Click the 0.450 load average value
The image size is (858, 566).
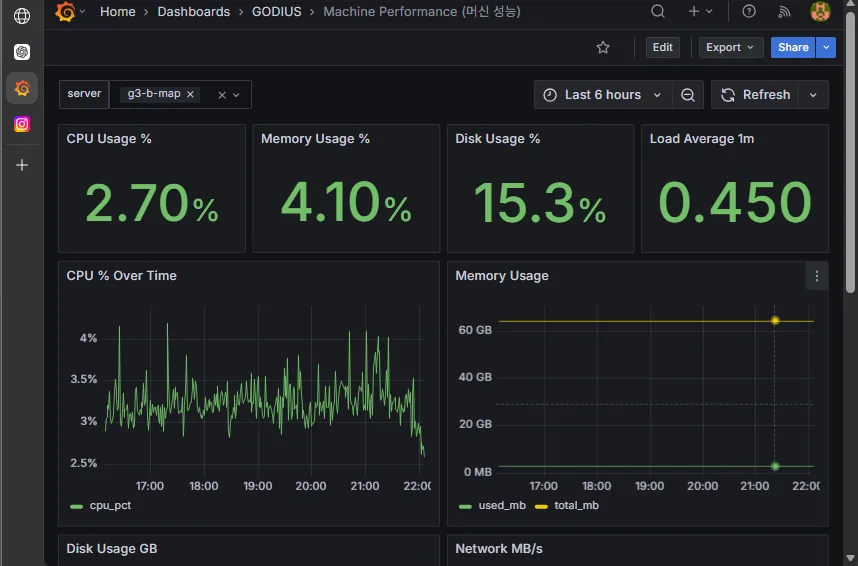735,203
